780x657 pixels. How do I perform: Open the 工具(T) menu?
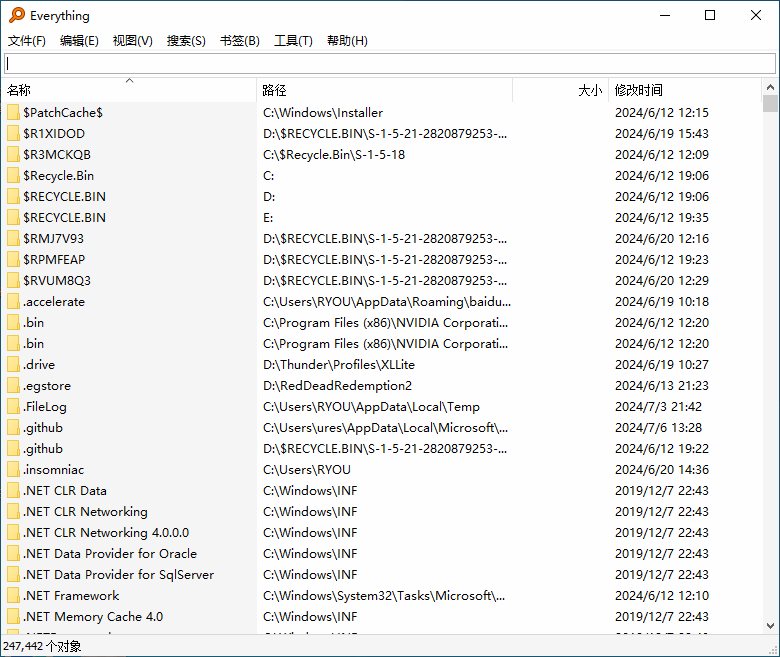click(293, 41)
